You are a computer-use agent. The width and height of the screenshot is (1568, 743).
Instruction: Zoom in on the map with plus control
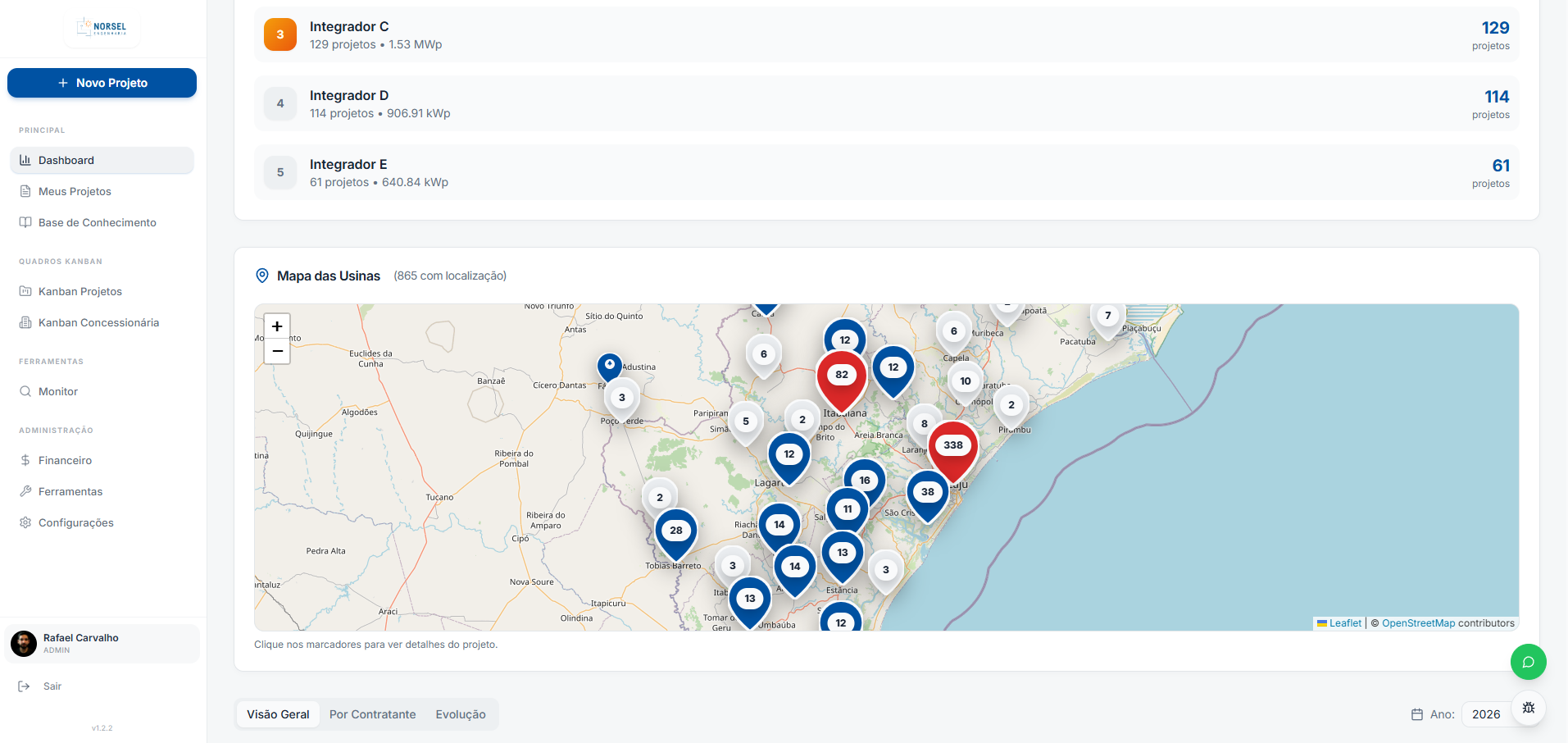(x=277, y=326)
